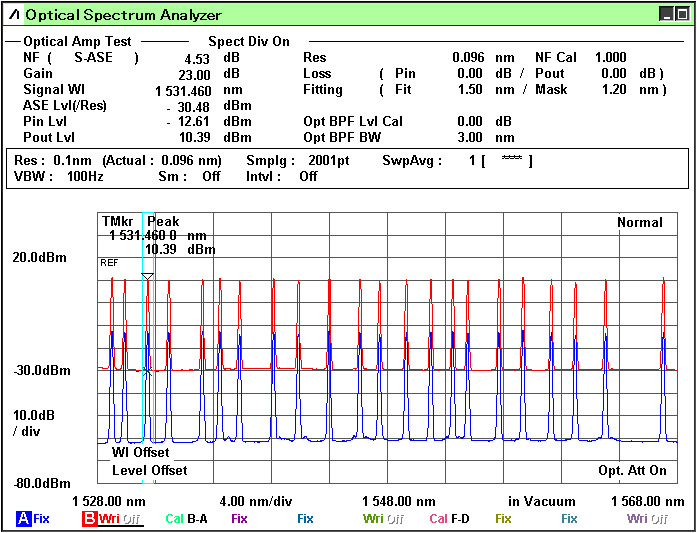The height and width of the screenshot is (533, 697).
Task: Click the Intvl Off setting
Action: (x=281, y=176)
